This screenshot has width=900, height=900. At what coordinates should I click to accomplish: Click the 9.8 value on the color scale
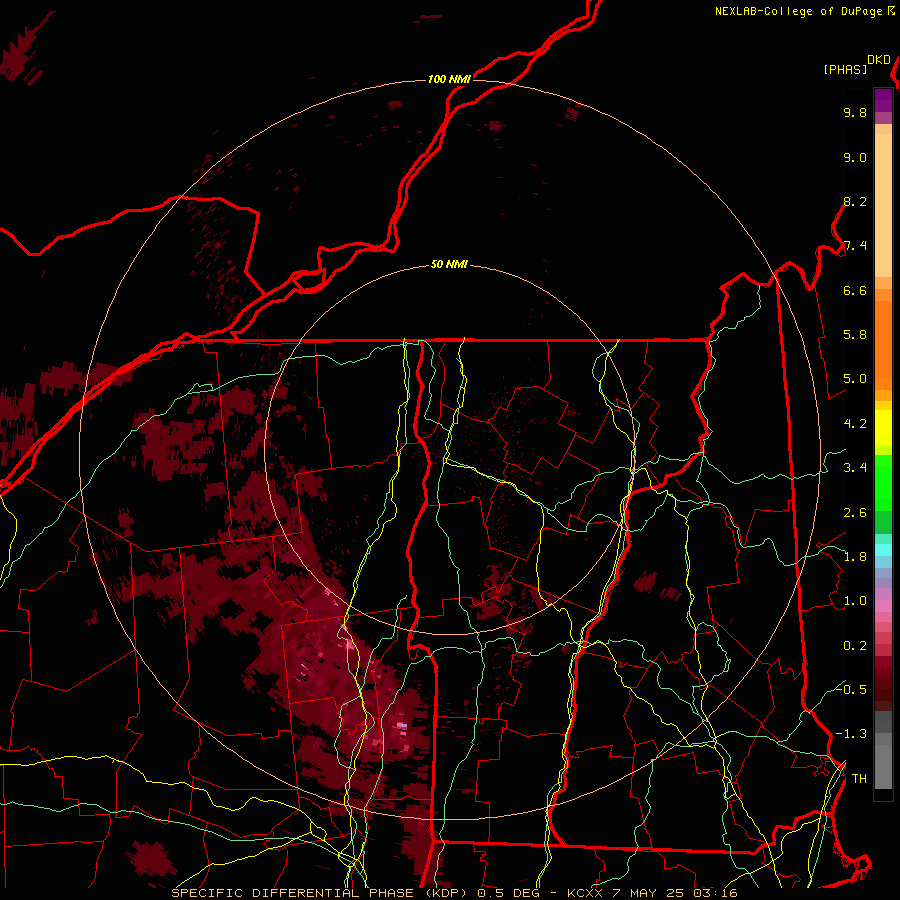coord(855,112)
